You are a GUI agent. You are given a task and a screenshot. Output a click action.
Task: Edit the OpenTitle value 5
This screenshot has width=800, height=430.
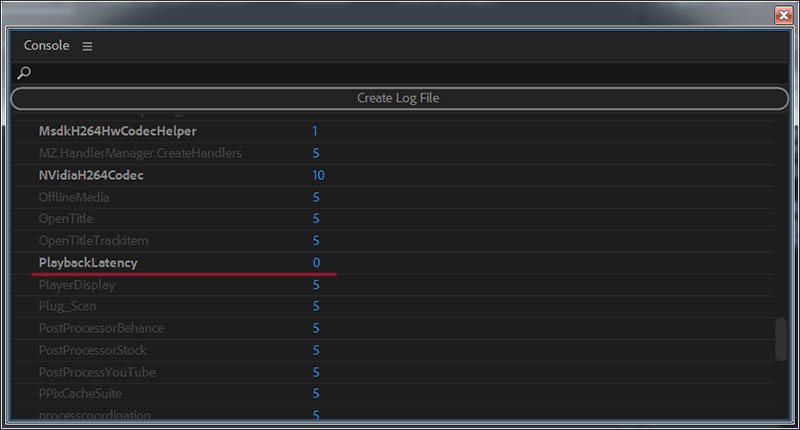pos(316,218)
